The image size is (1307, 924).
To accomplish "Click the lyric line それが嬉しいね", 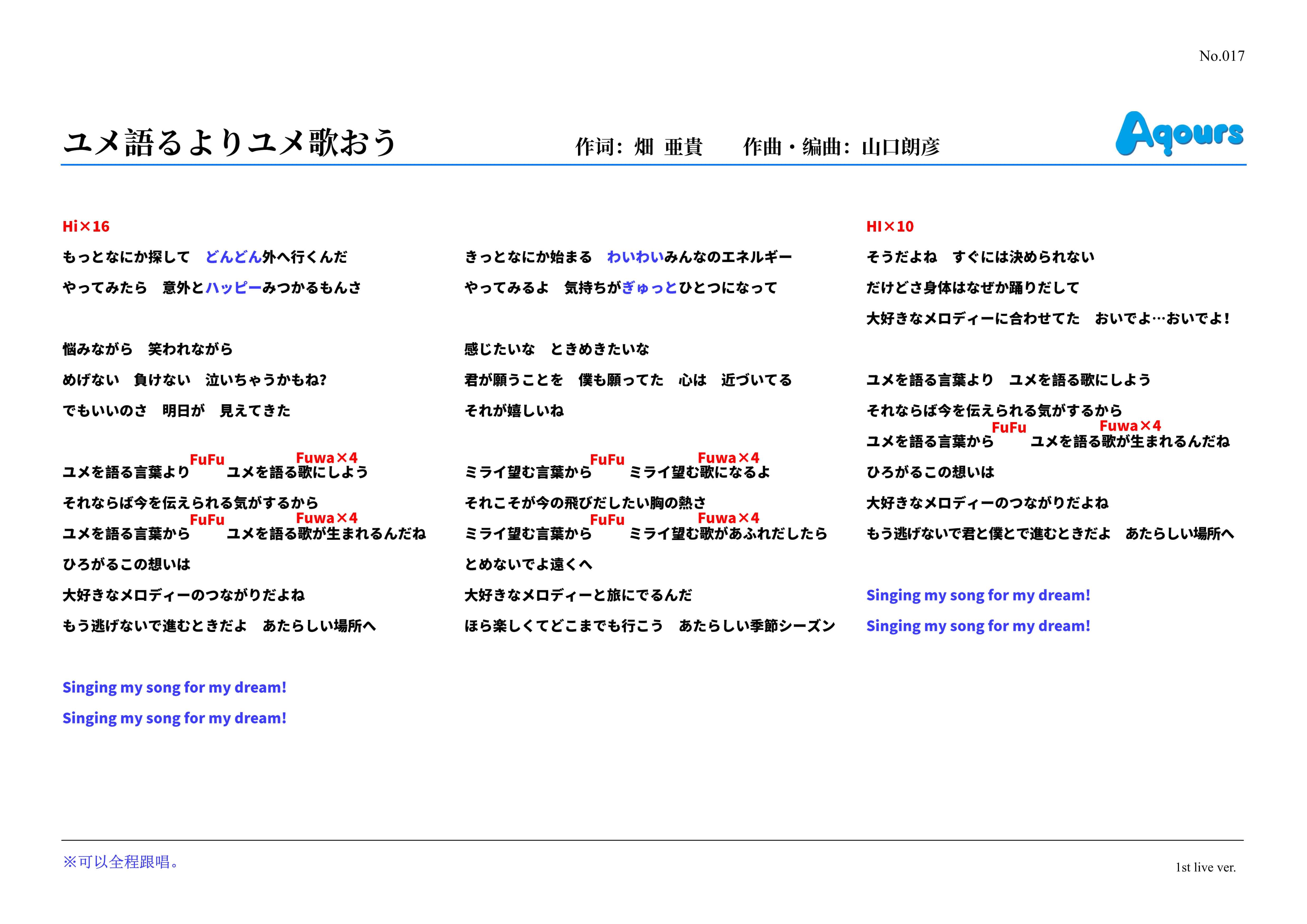I will 514,411.
